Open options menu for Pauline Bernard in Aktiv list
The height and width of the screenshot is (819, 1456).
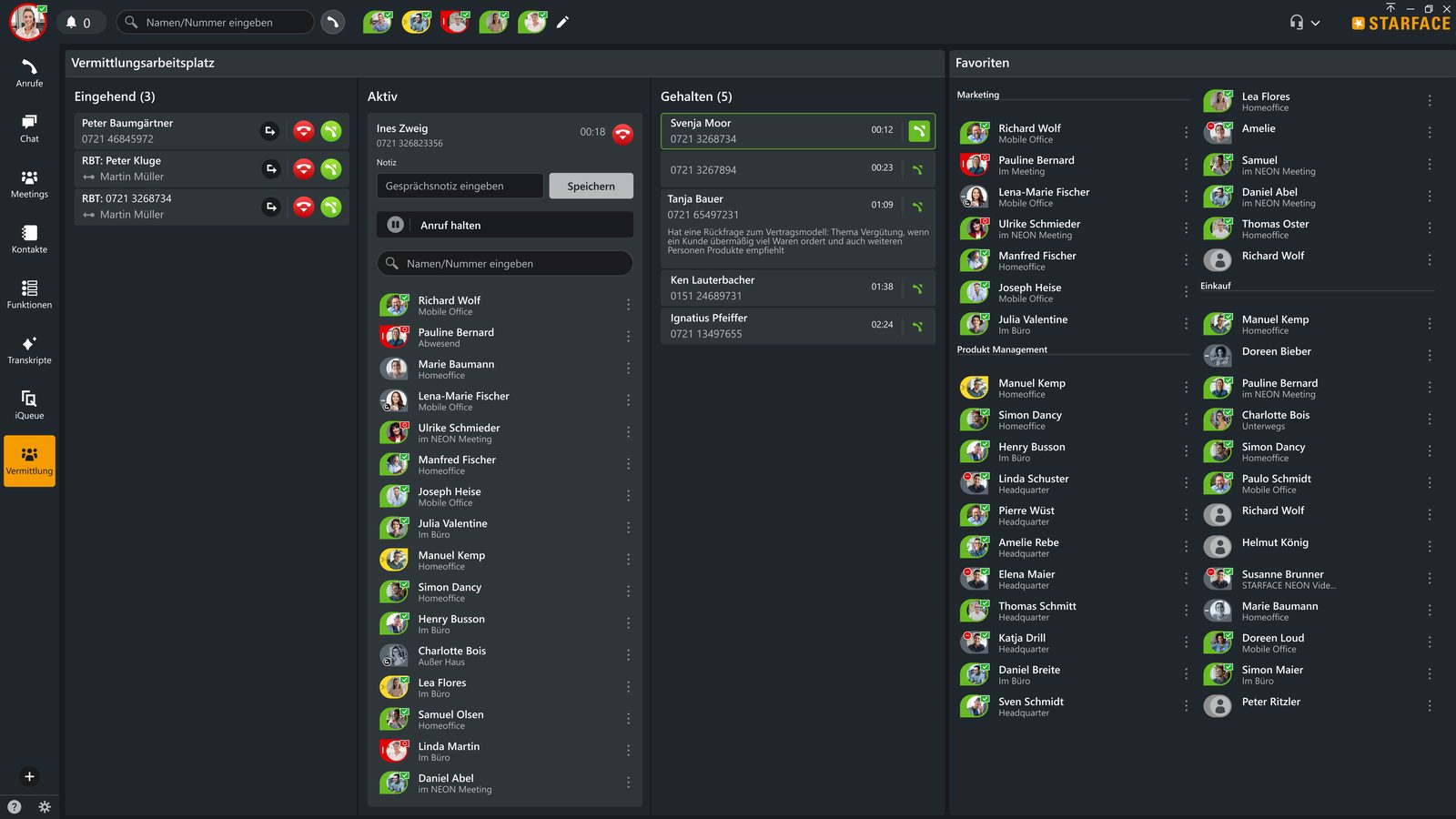click(x=628, y=337)
